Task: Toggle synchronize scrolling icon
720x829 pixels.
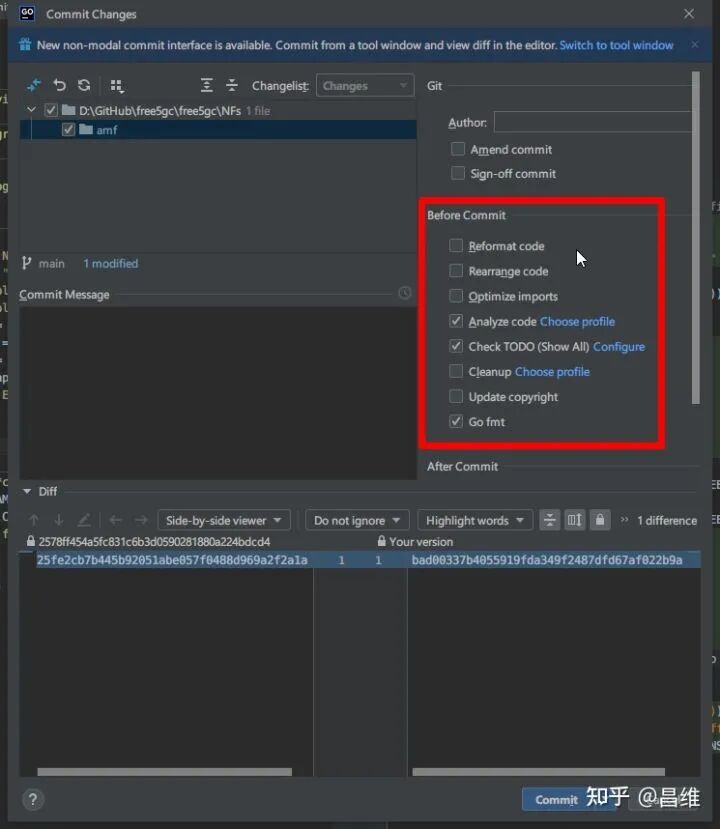Action: click(575, 520)
